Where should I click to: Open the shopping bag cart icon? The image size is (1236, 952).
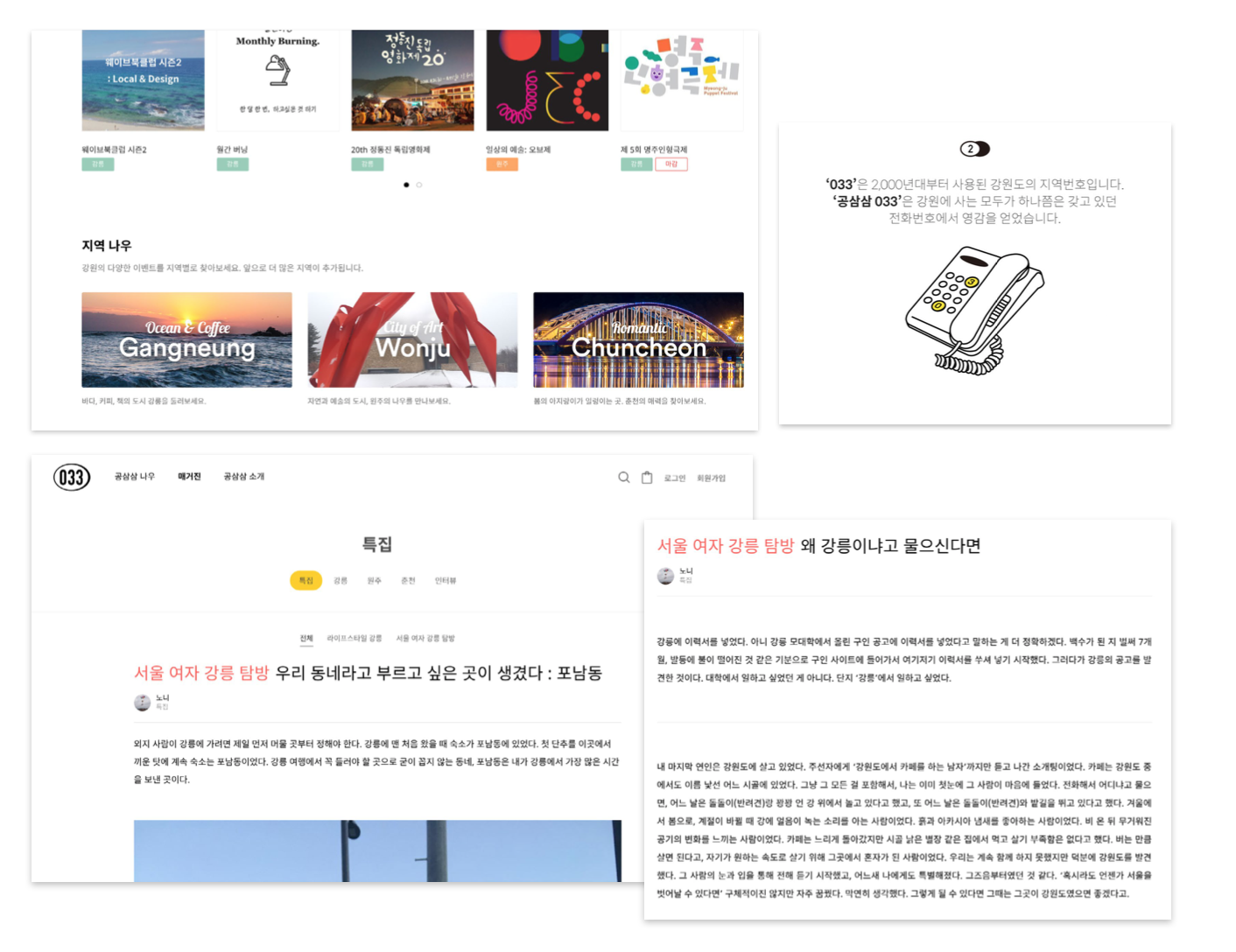(647, 478)
